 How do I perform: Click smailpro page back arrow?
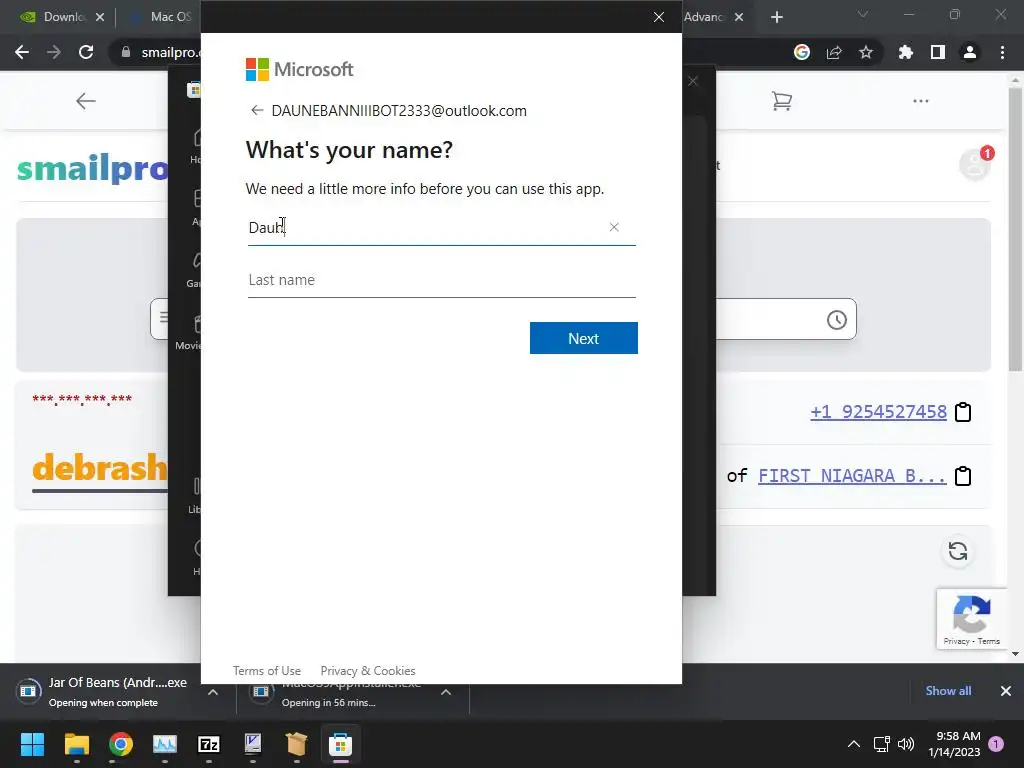[86, 101]
